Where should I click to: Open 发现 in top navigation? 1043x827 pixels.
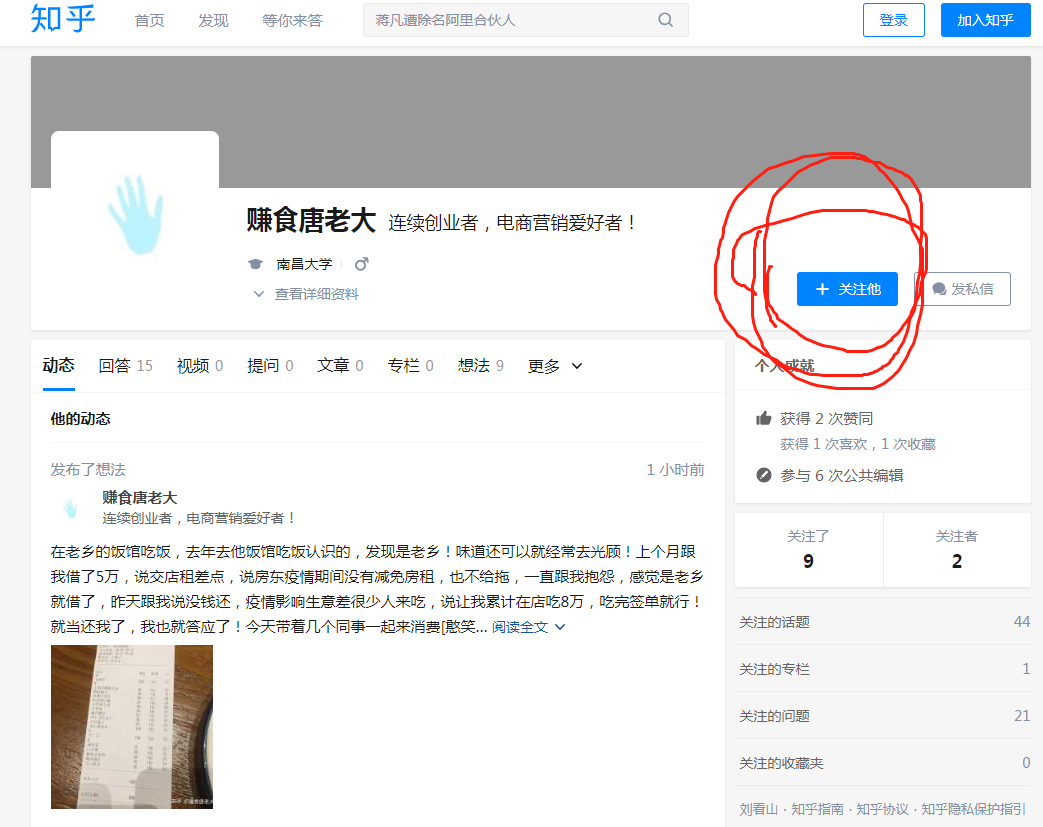(x=213, y=21)
